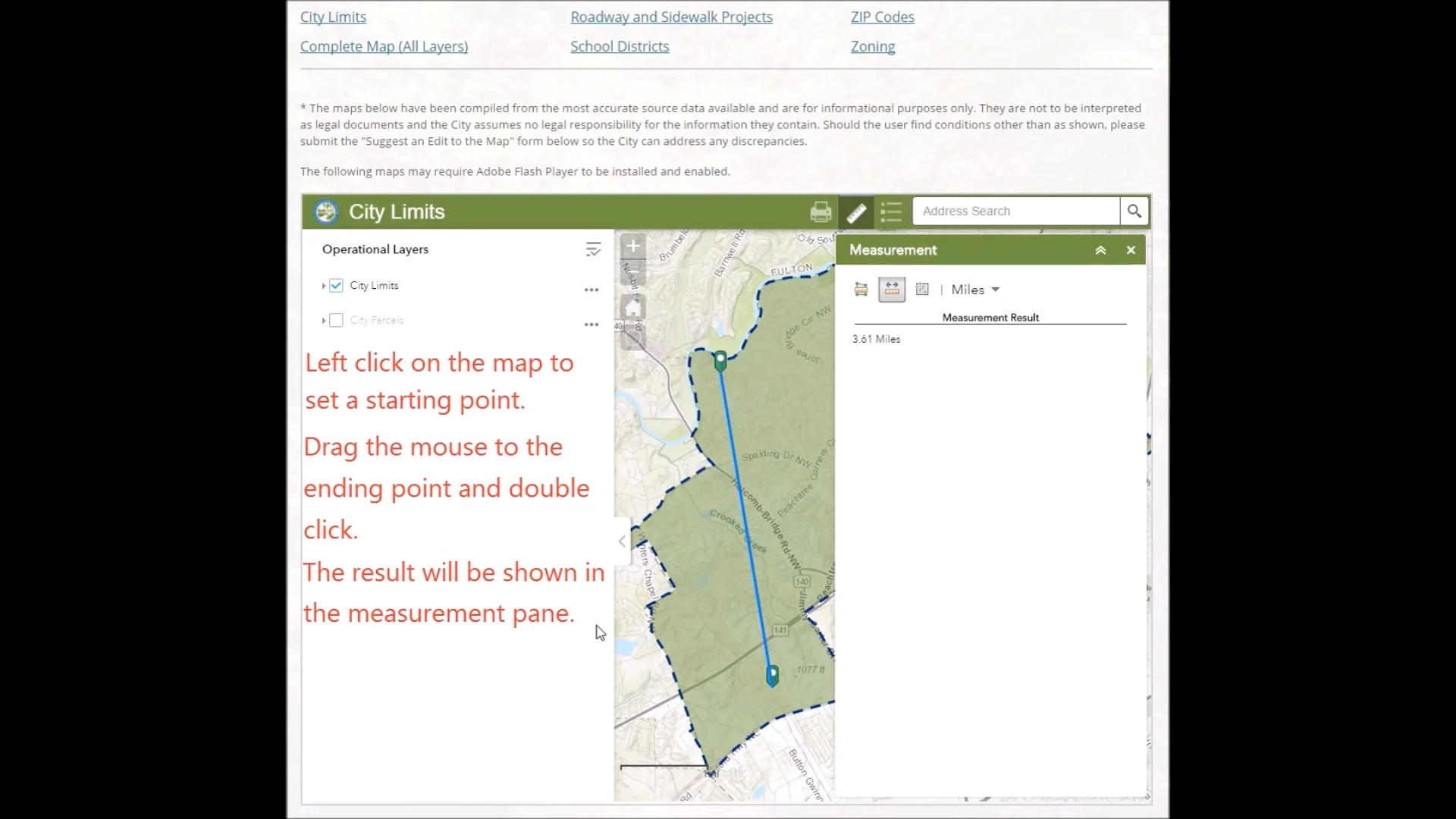
Task: Click the 'Spalding Dr NW' map label
Action: click(777, 457)
